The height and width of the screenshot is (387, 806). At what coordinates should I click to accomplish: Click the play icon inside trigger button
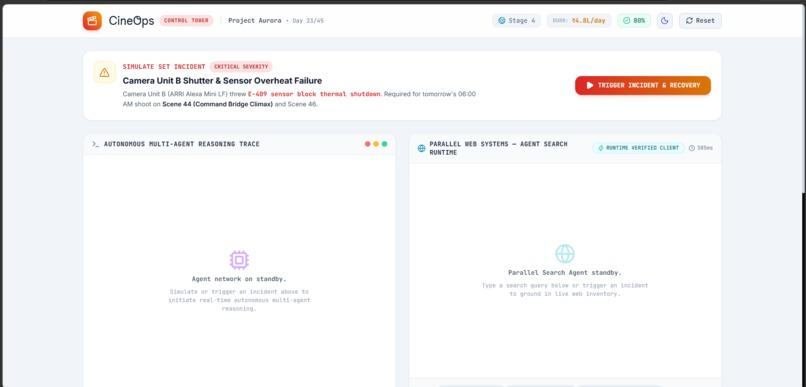click(590, 85)
